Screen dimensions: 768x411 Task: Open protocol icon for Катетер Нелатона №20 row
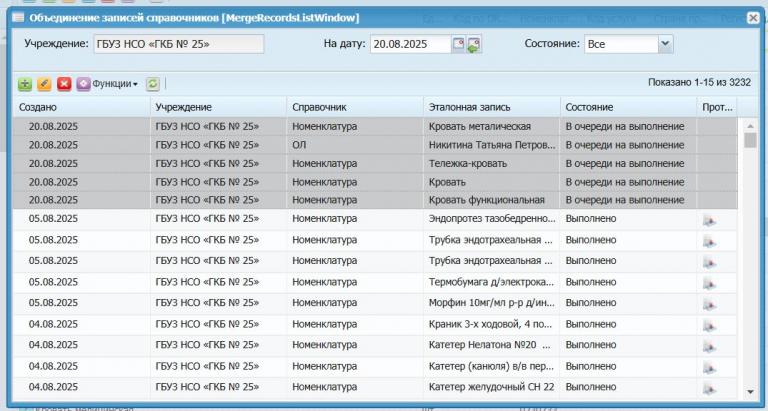[709, 347]
